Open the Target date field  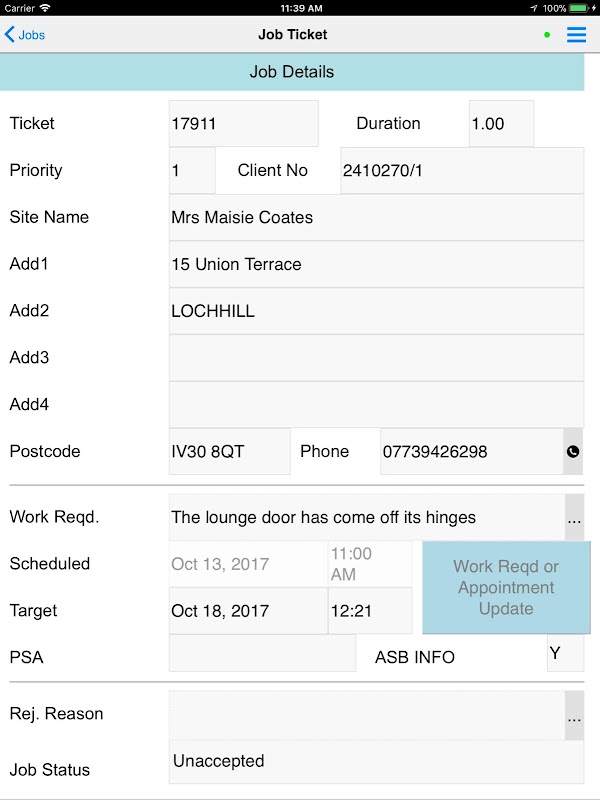(247, 611)
